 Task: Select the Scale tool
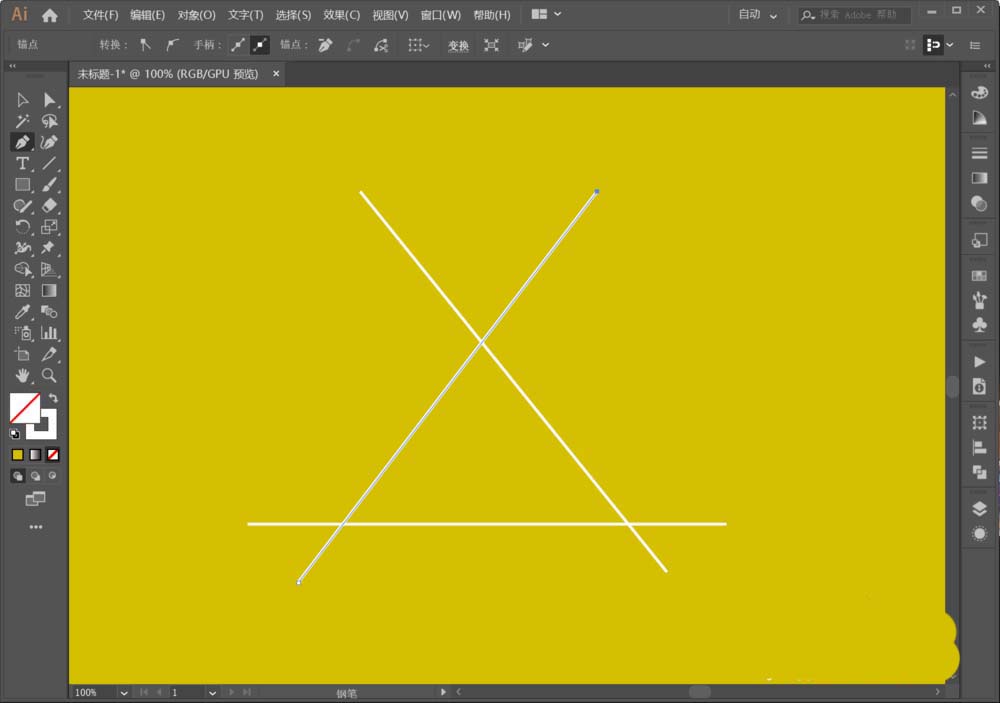[49, 227]
